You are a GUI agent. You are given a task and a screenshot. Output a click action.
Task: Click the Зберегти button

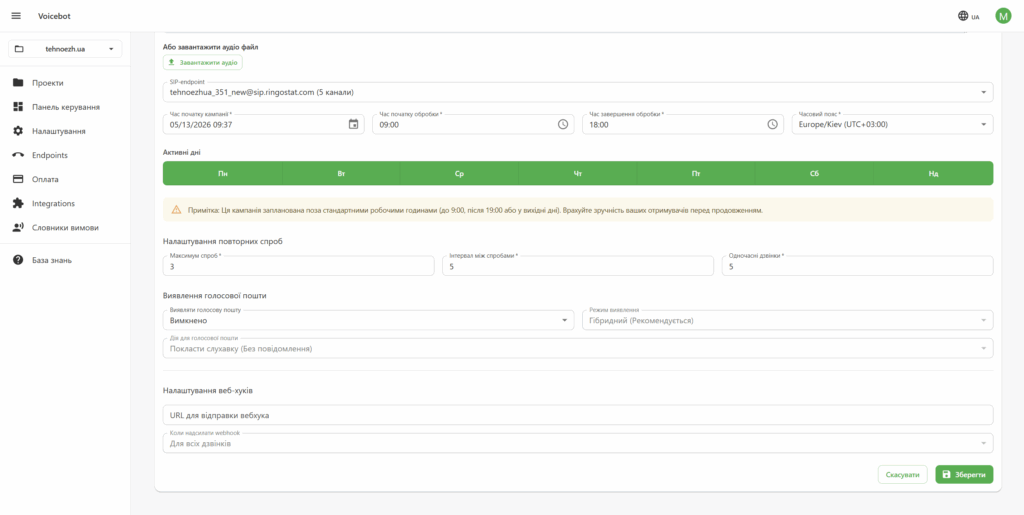[x=964, y=475]
